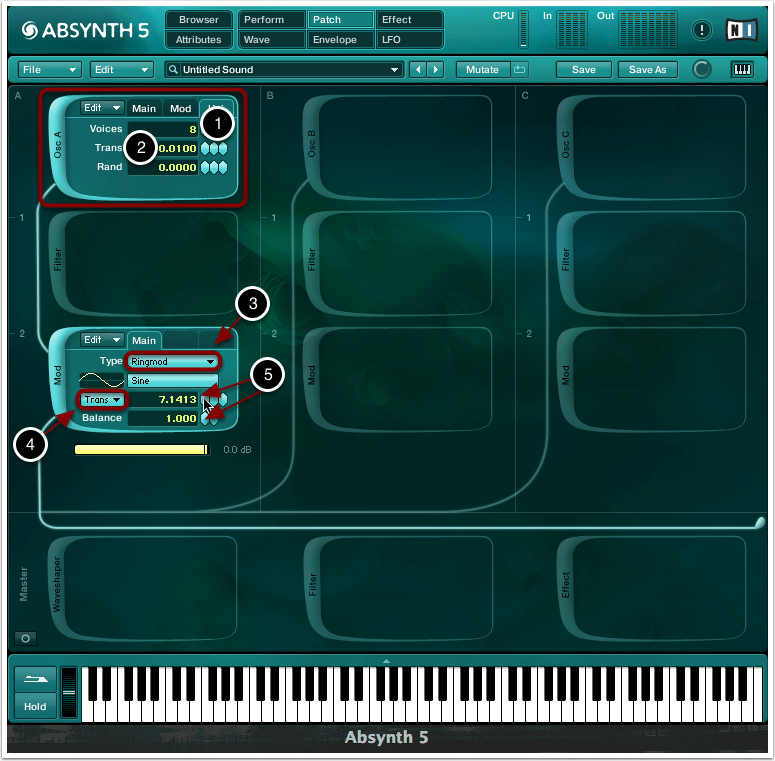Click the exclamation panic icon
Screen dimensions: 775x761
701,31
